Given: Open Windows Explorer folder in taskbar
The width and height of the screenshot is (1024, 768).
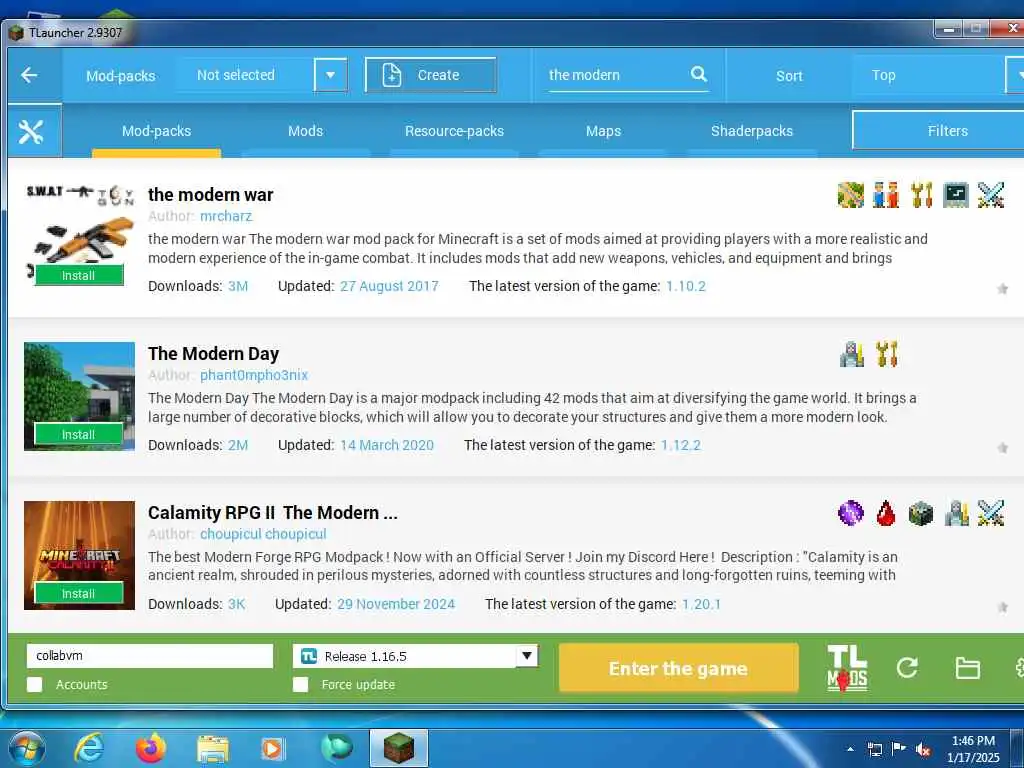Looking at the screenshot, I should [213, 748].
